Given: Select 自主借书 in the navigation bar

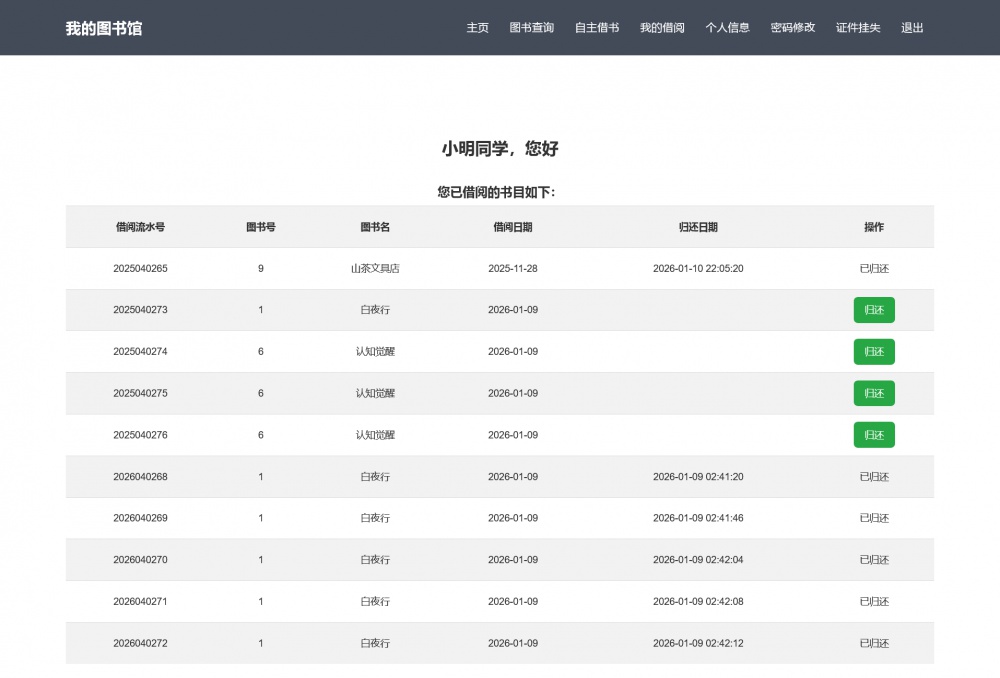Looking at the screenshot, I should coord(597,28).
